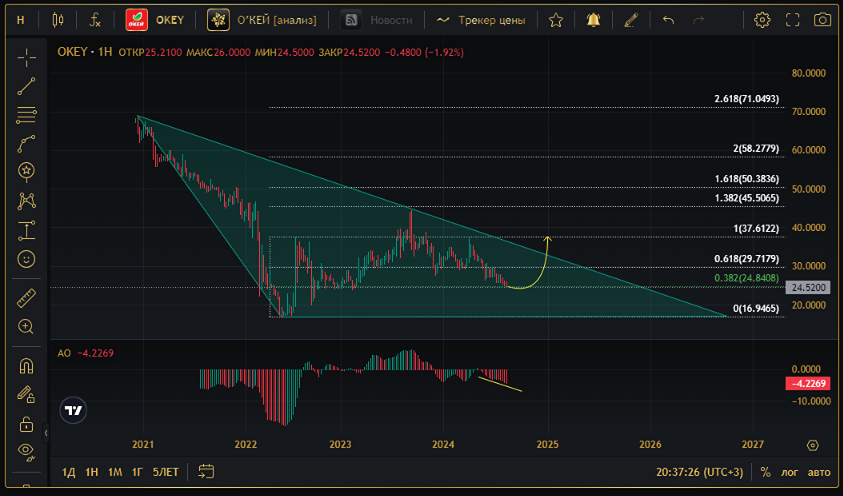Open the OKEY ticker symbol search
Image resolution: width=843 pixels, height=496 pixels.
point(155,20)
